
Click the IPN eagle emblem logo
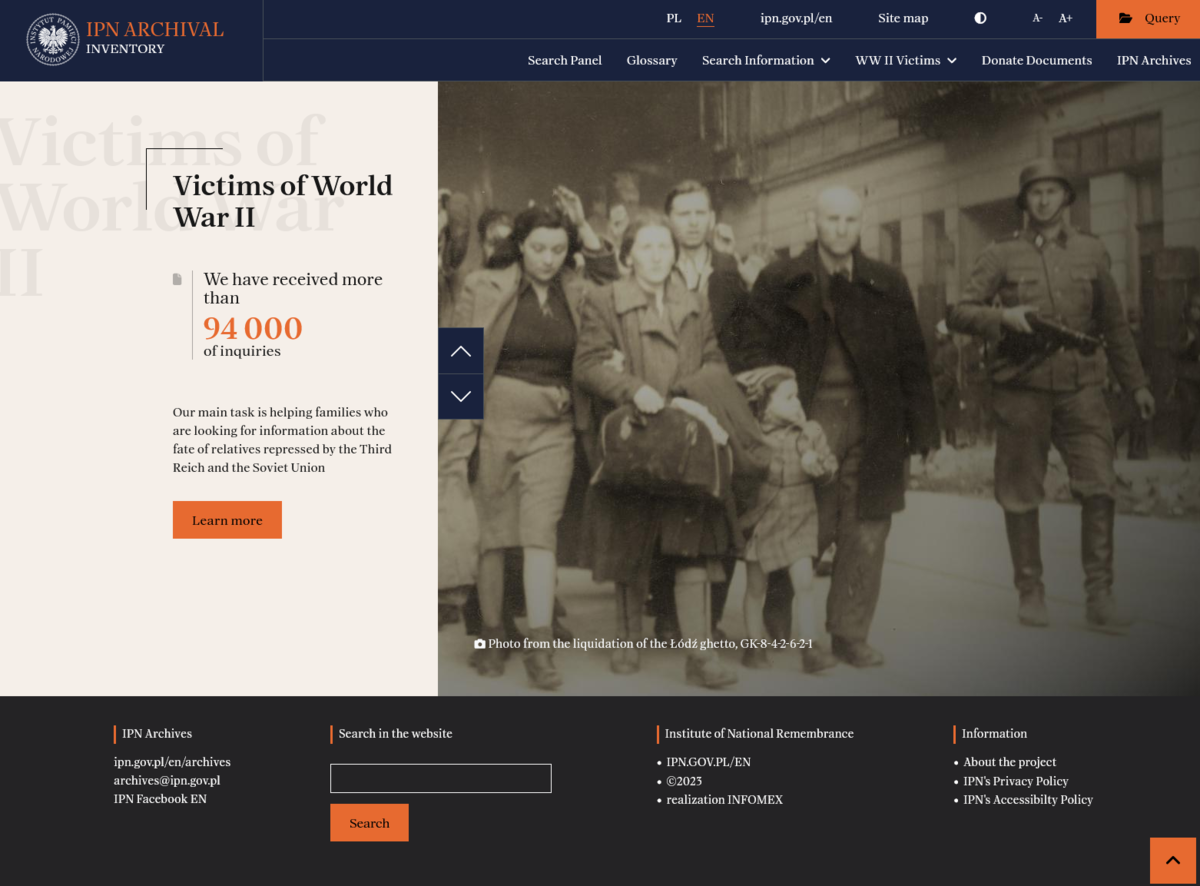point(52,40)
